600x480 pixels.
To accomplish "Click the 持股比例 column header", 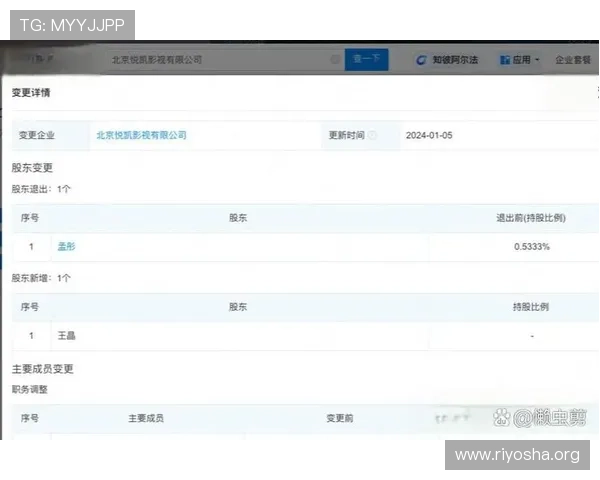I will pyautogui.click(x=531, y=307).
